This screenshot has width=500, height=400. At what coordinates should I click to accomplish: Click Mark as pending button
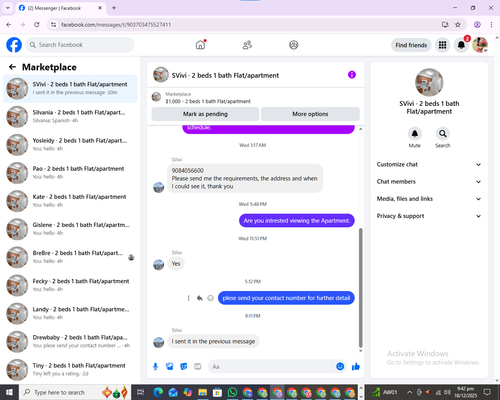[205, 114]
